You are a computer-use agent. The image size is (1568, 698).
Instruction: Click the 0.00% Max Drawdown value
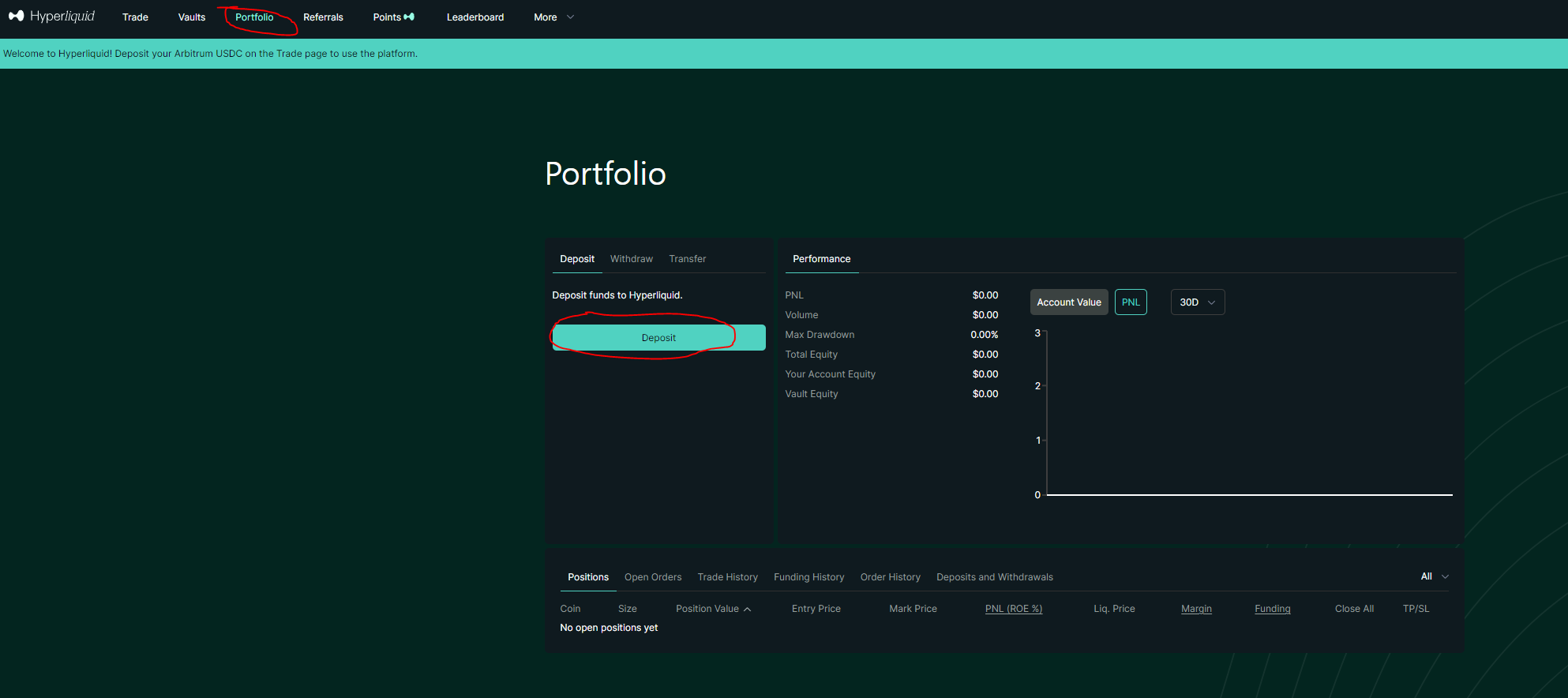985,335
